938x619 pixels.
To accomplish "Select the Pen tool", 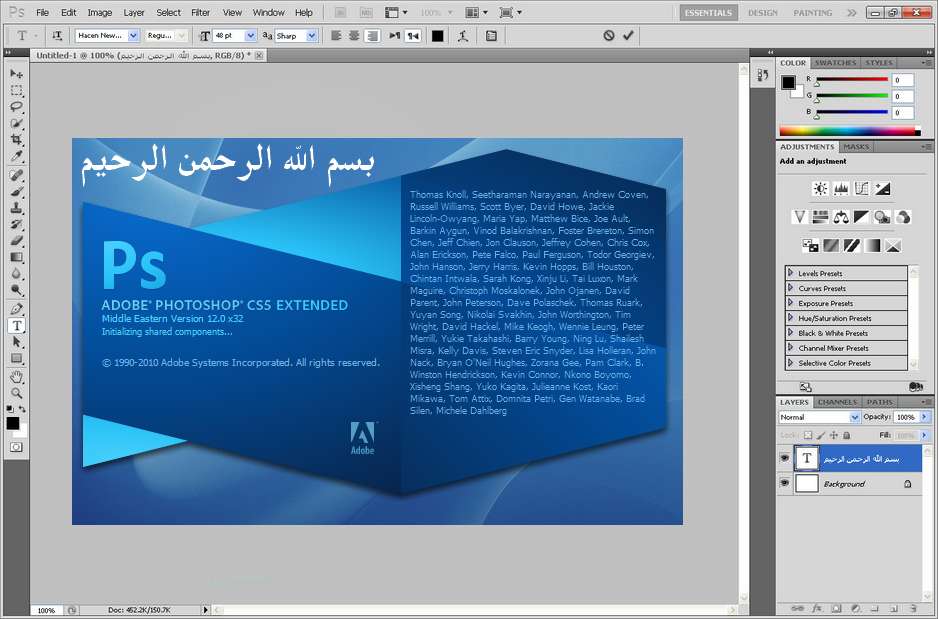I will pyautogui.click(x=17, y=309).
